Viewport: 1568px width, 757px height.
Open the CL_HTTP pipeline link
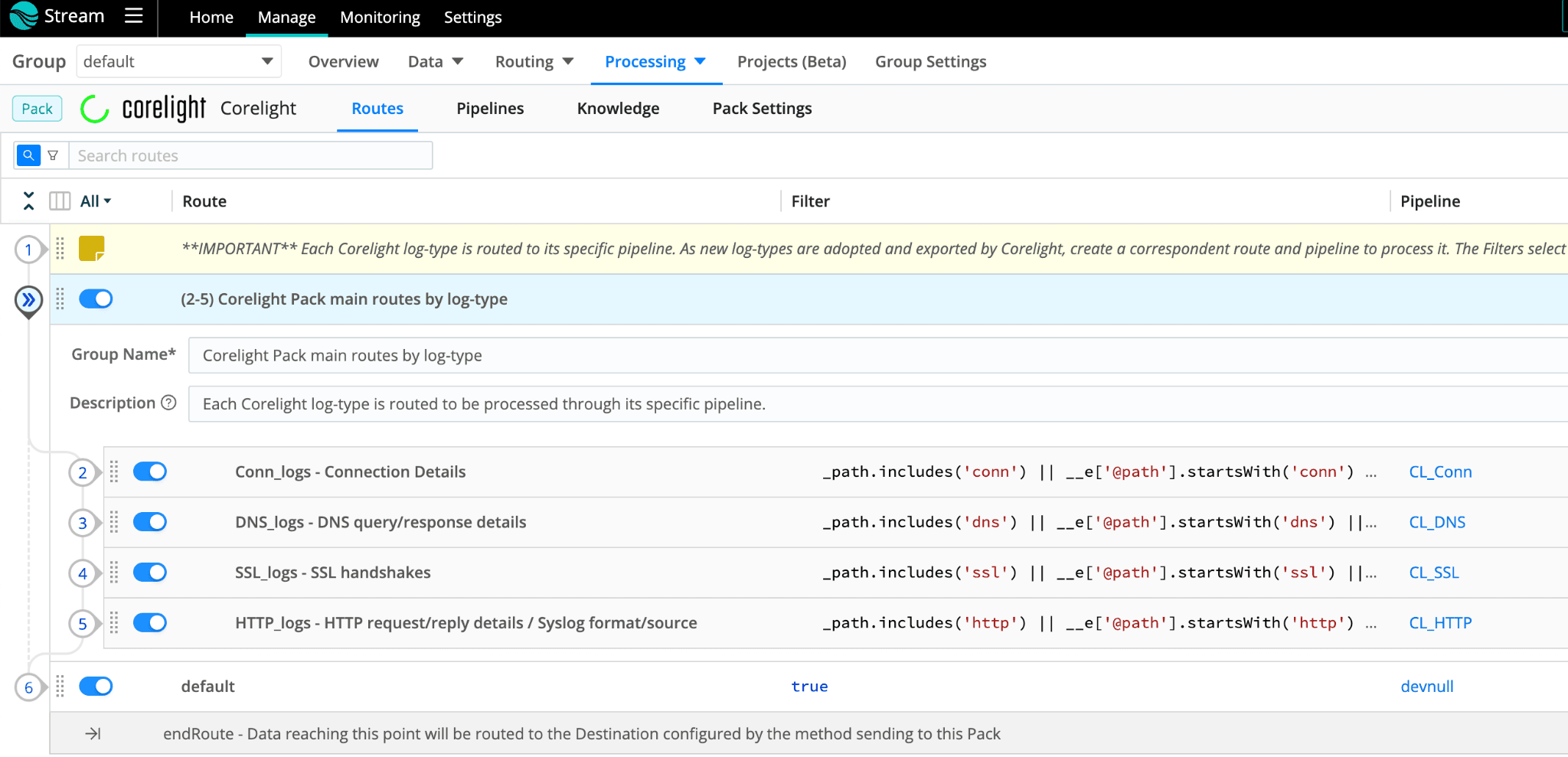1440,623
